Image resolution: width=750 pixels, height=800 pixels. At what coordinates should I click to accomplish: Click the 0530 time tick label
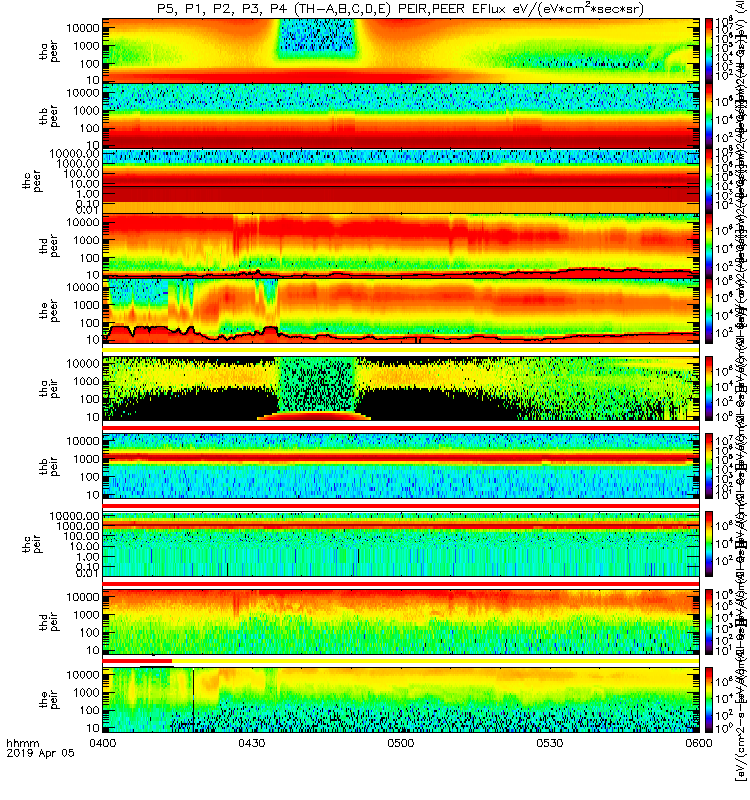pos(549,743)
